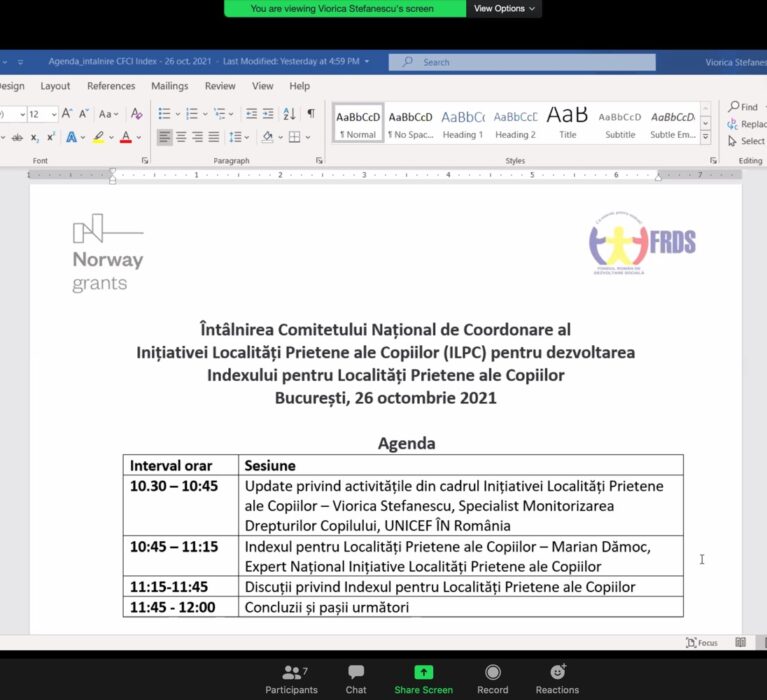Expand the numbering style dropdown arrow
Viewport: 767px width, 700px height.
point(205,114)
